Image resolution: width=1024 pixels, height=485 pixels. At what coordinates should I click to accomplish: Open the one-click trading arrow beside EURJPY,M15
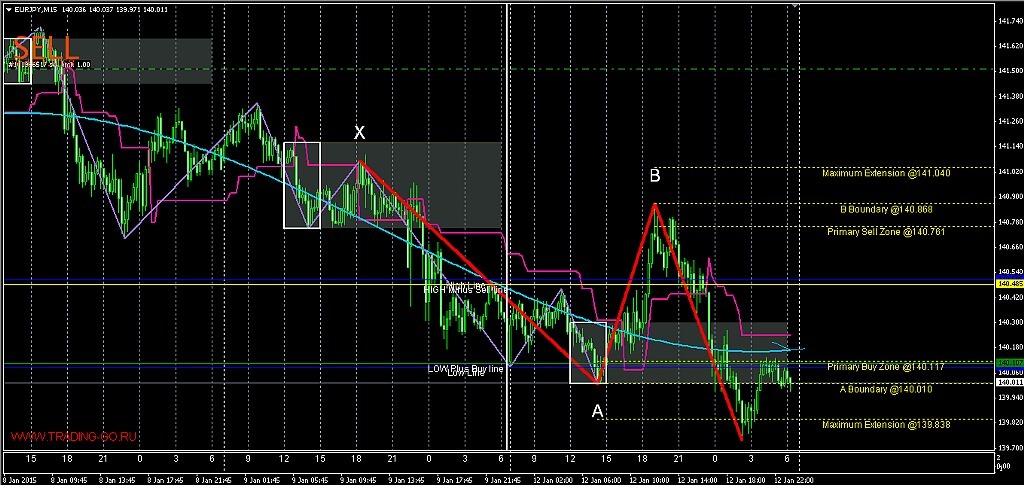[7, 9]
